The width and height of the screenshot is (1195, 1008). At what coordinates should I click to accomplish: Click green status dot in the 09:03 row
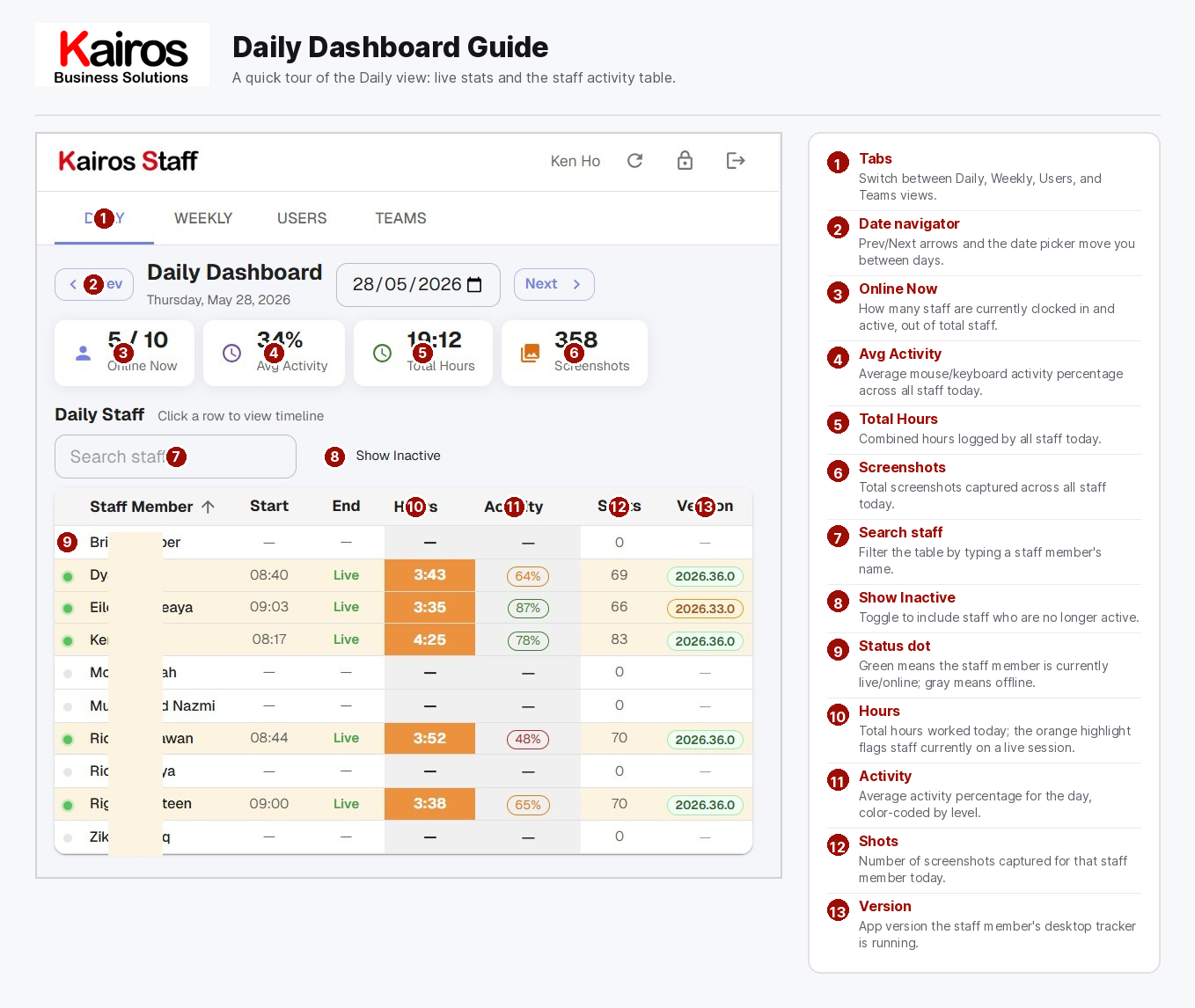[x=68, y=609]
